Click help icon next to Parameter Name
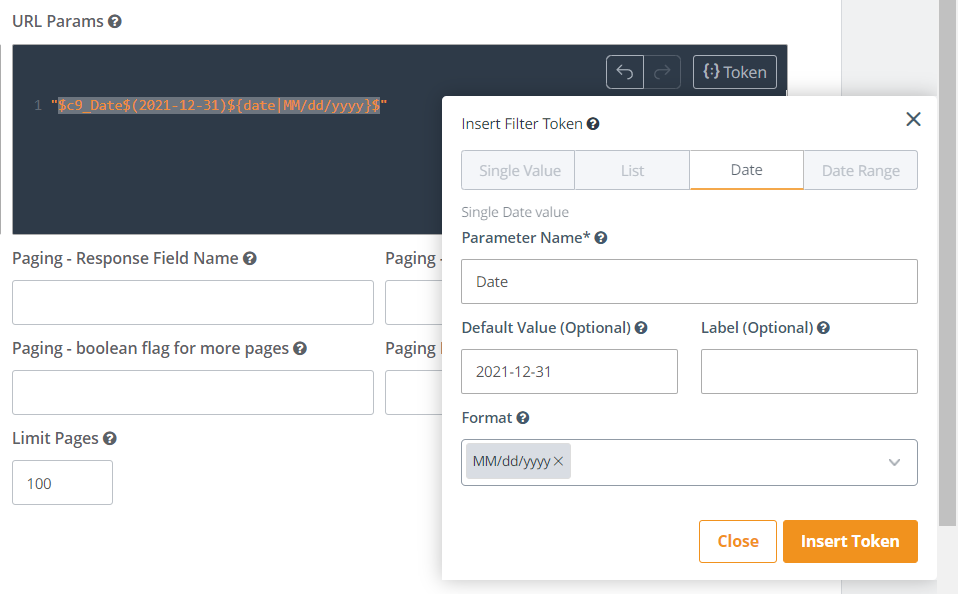The width and height of the screenshot is (958, 594). [x=601, y=238]
